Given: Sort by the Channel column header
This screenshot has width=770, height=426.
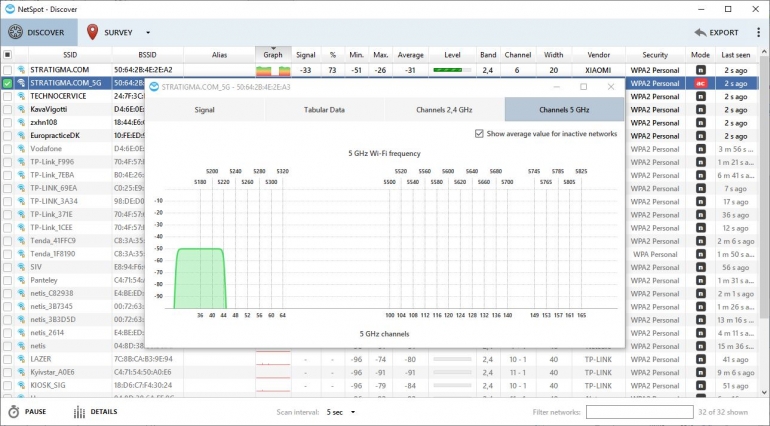Looking at the screenshot, I should (518, 55).
